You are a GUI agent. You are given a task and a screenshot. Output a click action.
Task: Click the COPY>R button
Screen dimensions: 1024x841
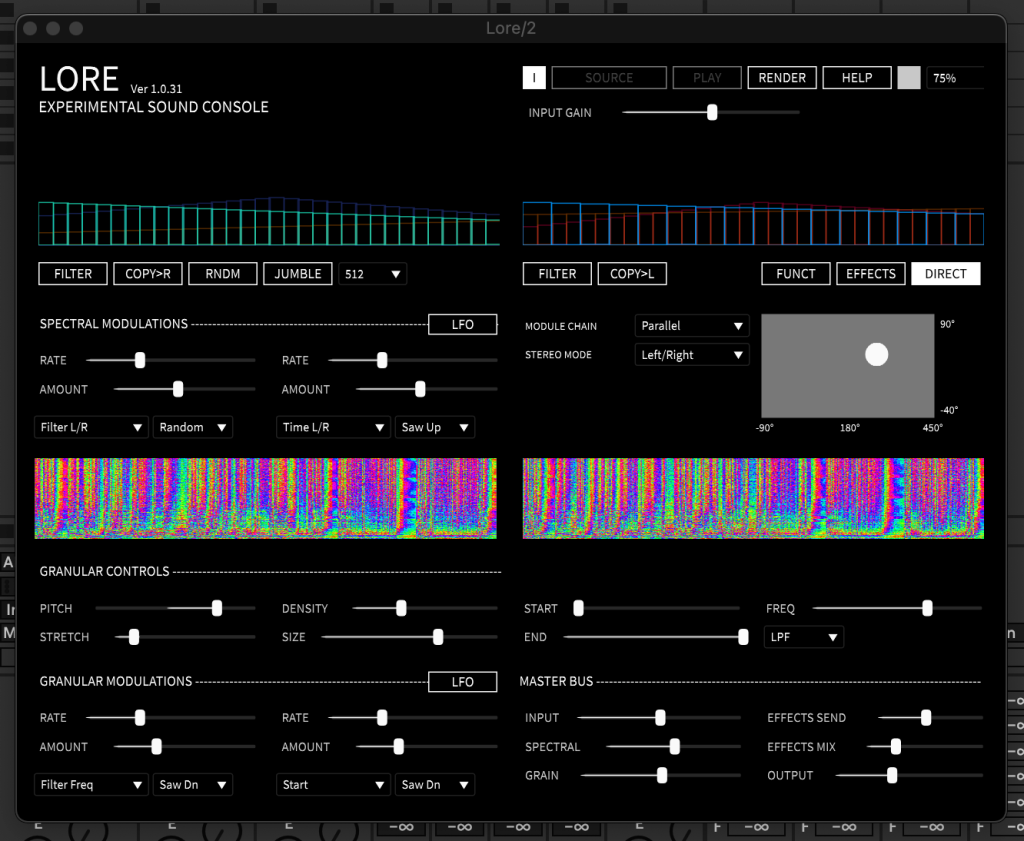[148, 274]
